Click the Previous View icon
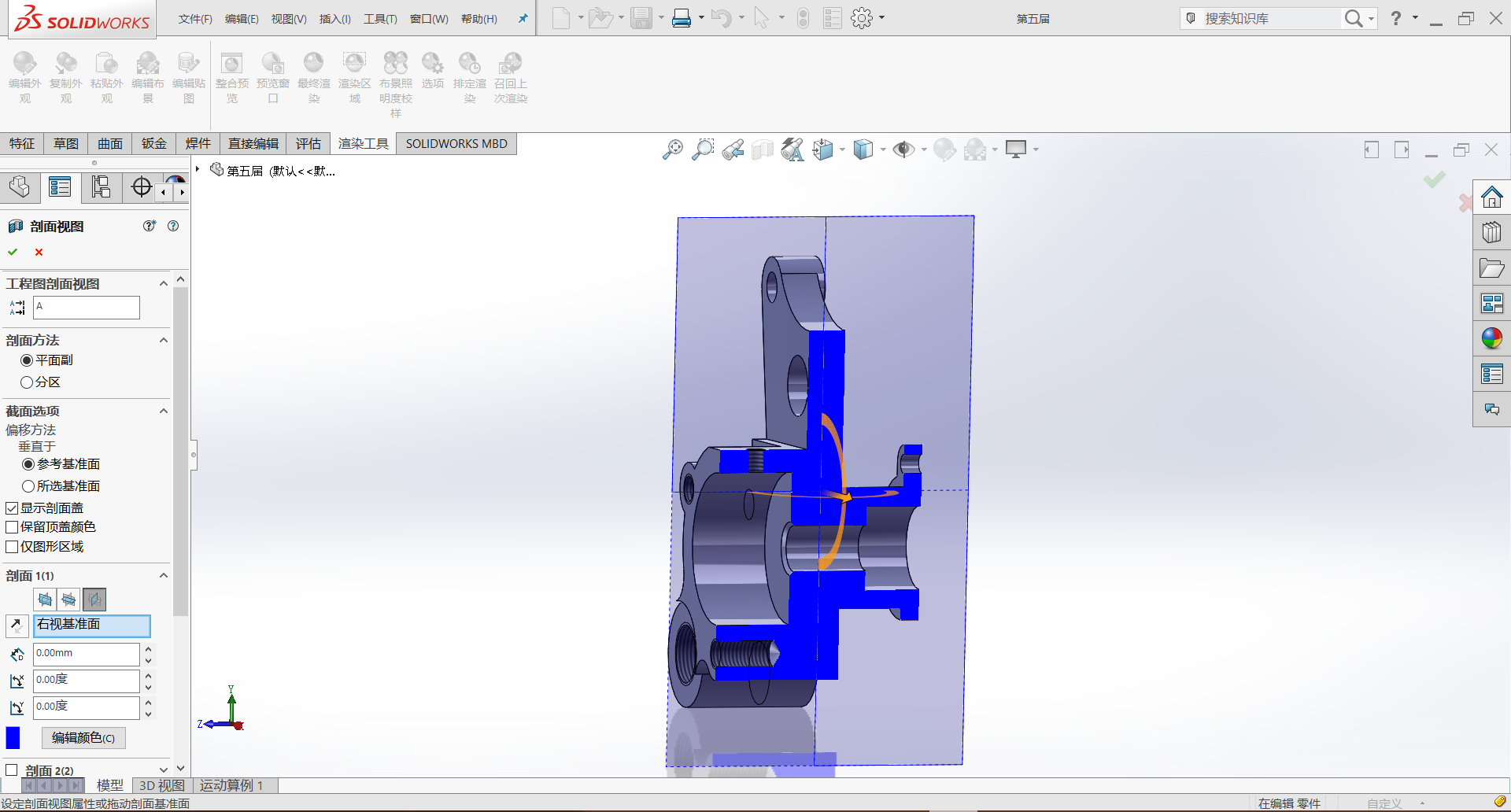1511x812 pixels. point(733,149)
